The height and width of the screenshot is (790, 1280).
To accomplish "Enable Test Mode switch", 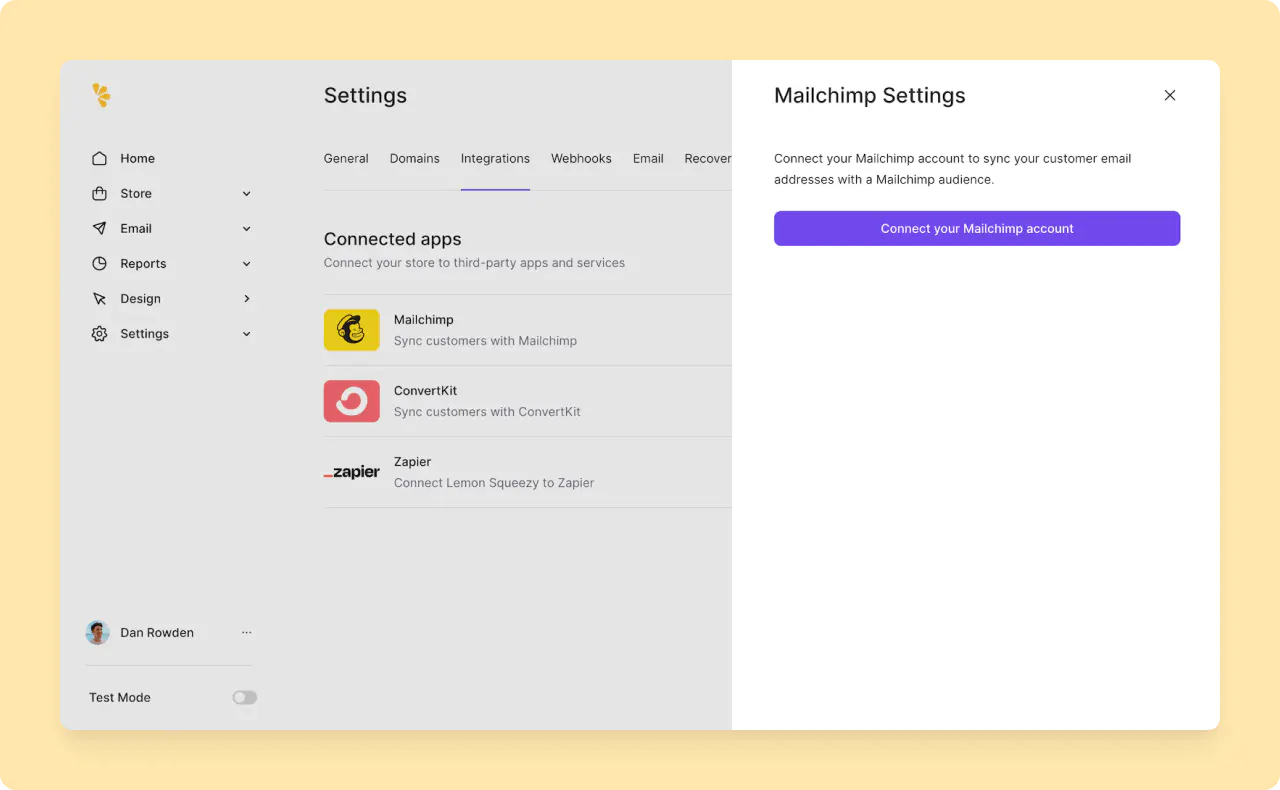I will 244,697.
